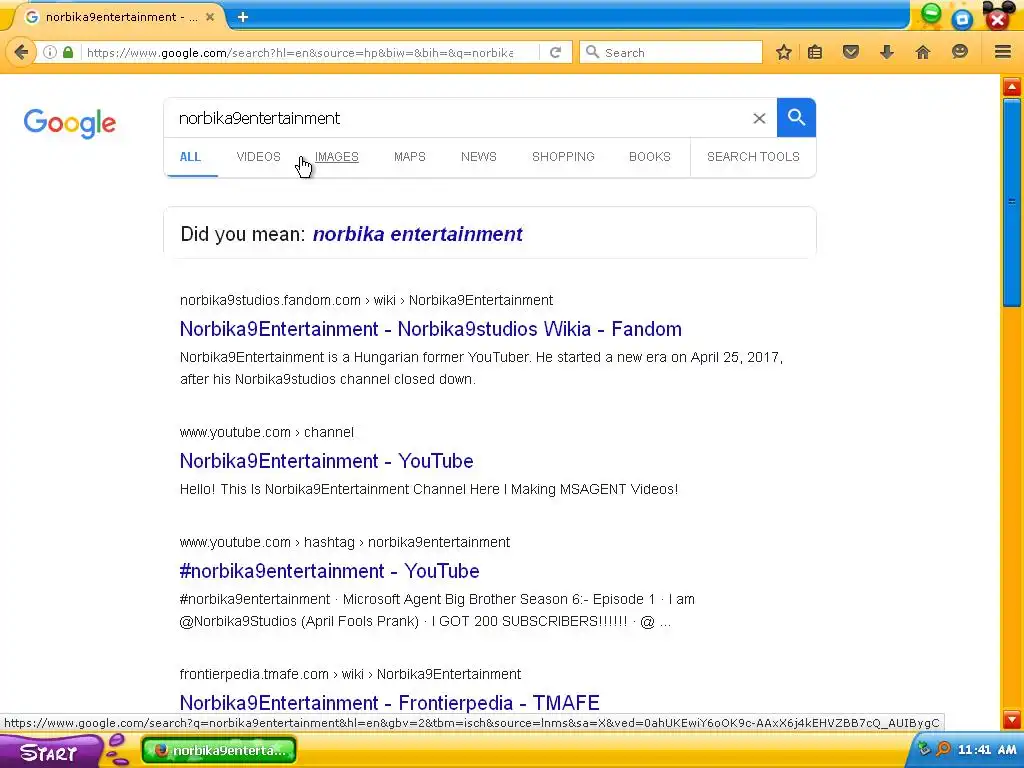
Task: Close the norbika9entertainment tab
Action: [x=210, y=17]
